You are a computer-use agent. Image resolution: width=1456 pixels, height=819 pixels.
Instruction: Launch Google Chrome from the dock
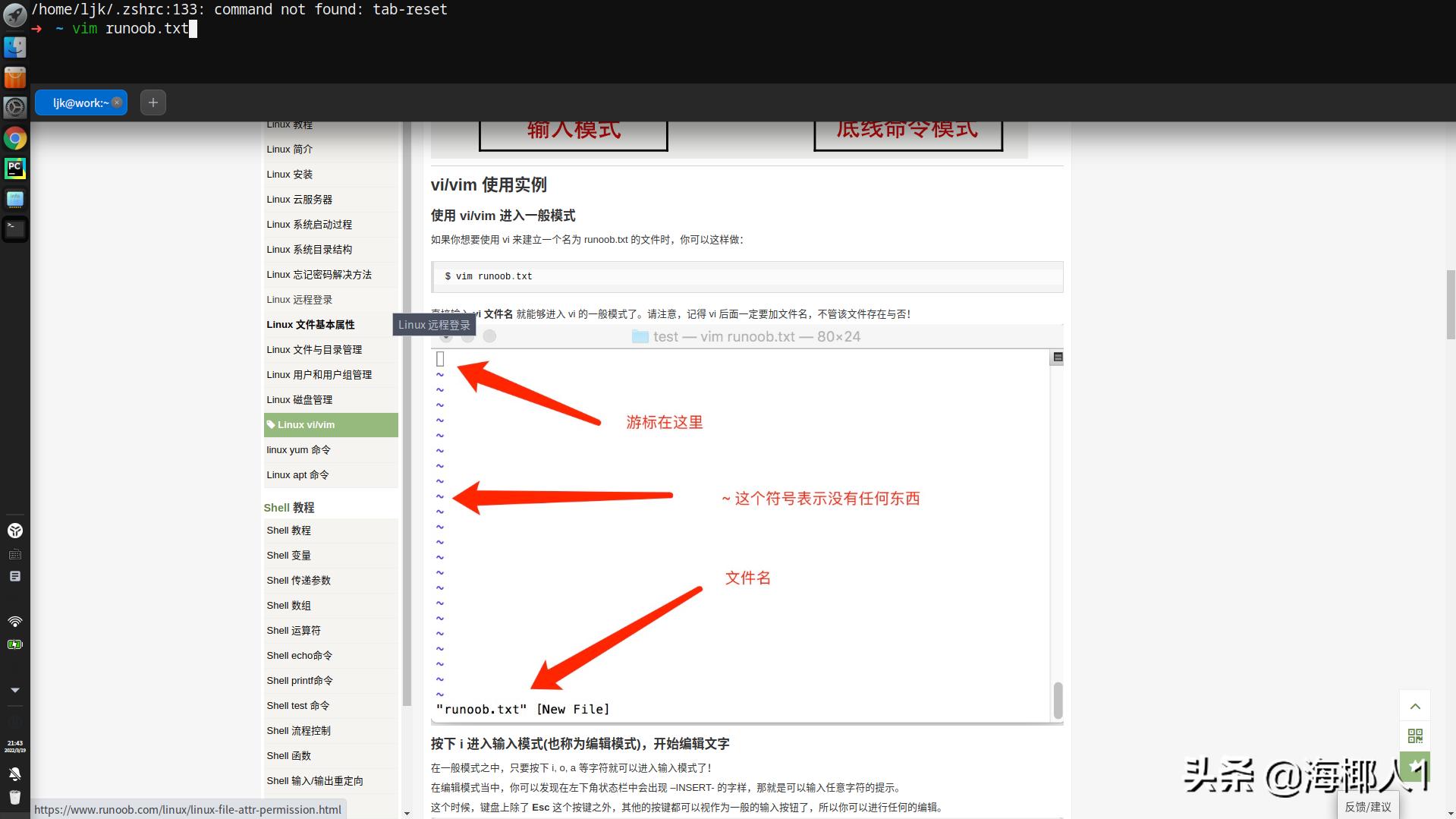pyautogui.click(x=15, y=138)
